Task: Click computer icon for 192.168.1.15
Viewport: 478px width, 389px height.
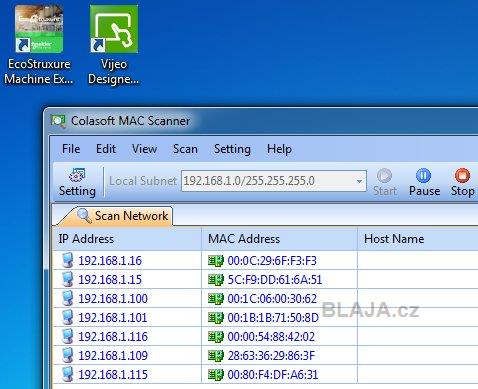Action: (68, 279)
